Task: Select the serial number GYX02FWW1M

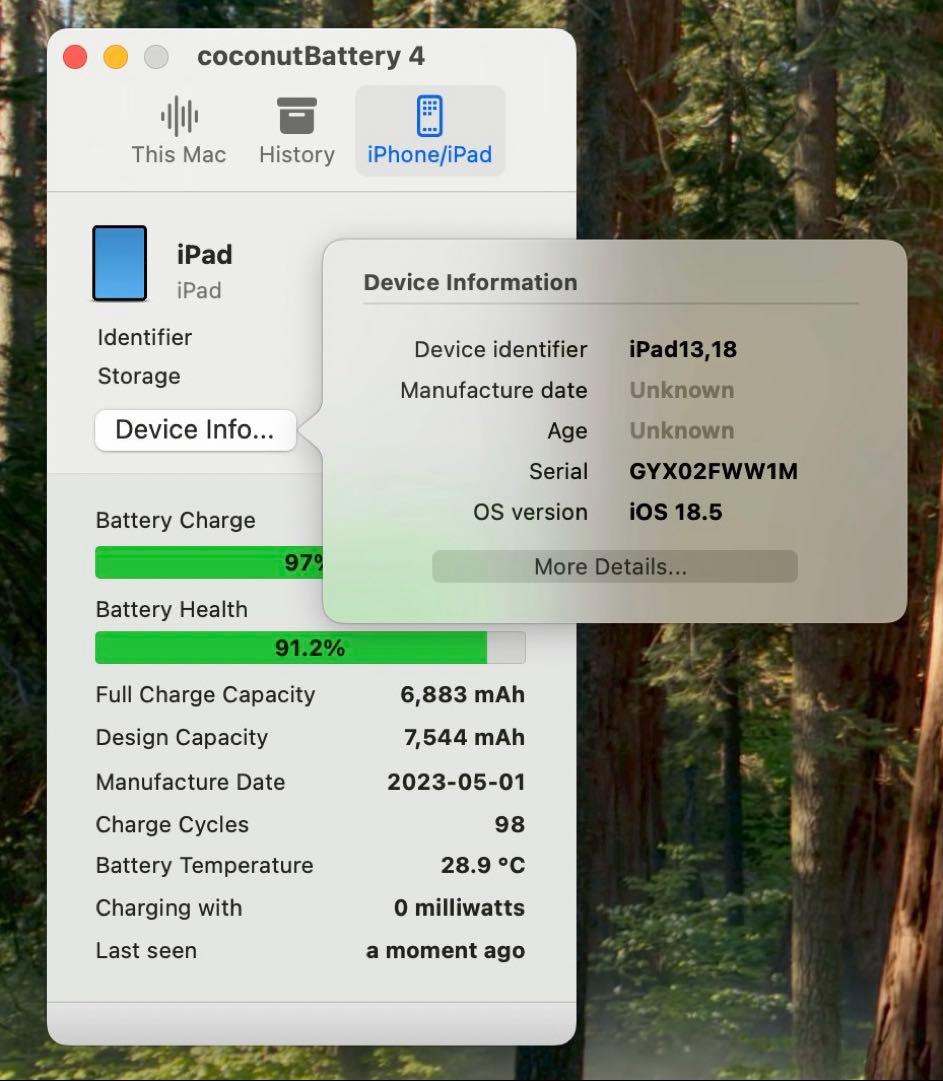Action: (712, 470)
